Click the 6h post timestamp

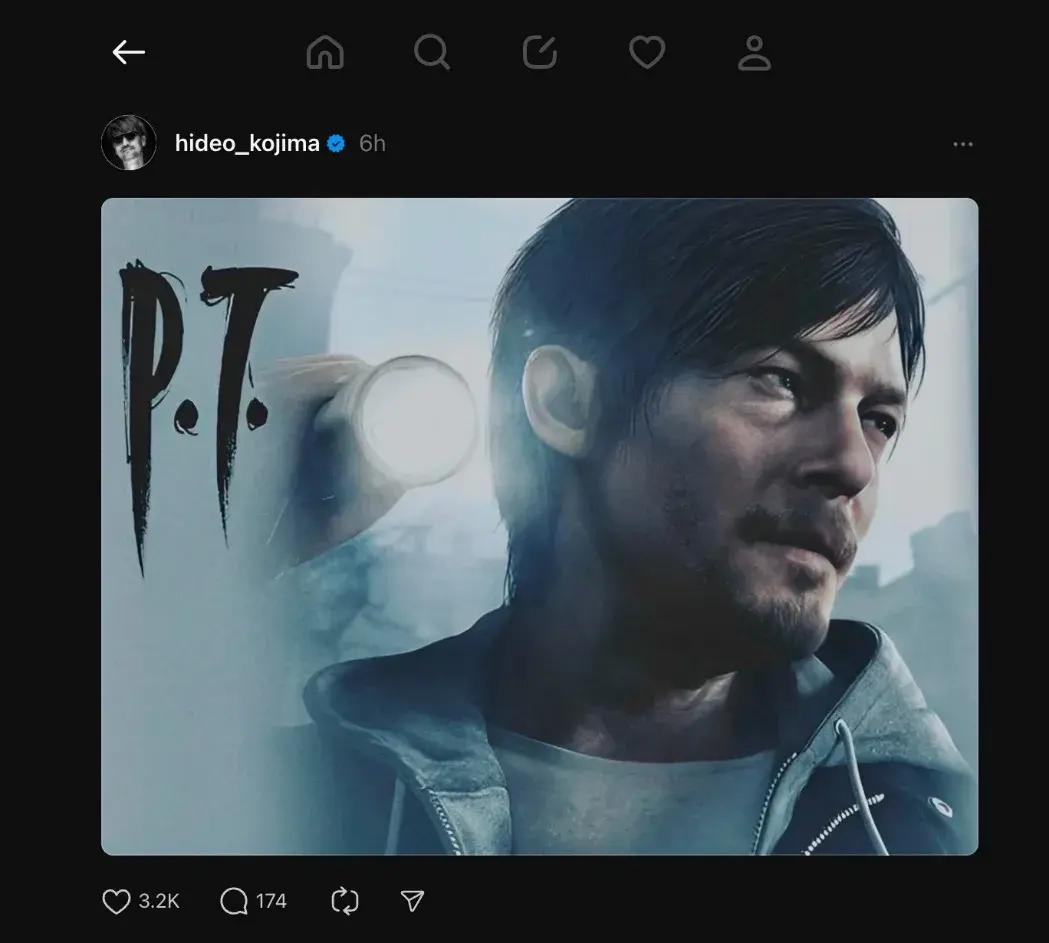[372, 143]
